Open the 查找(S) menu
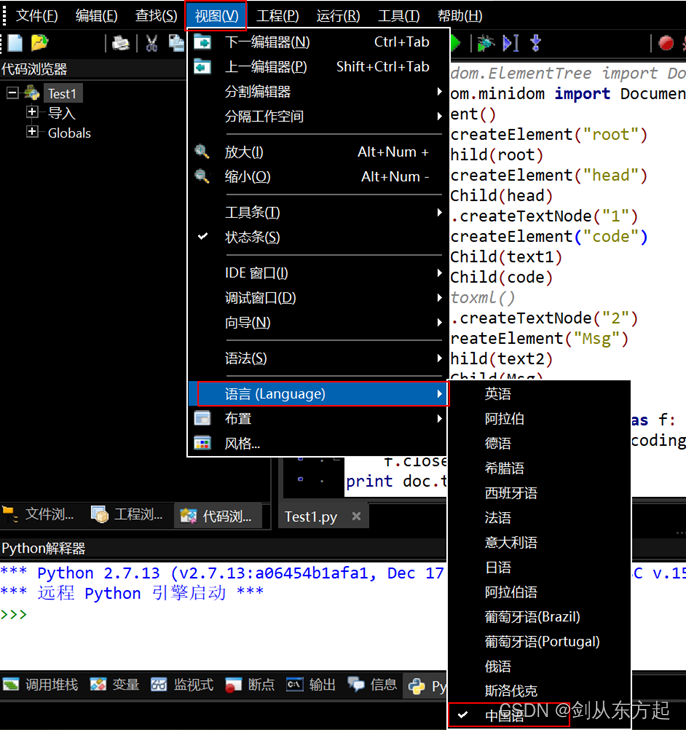The image size is (686, 730). click(x=156, y=15)
